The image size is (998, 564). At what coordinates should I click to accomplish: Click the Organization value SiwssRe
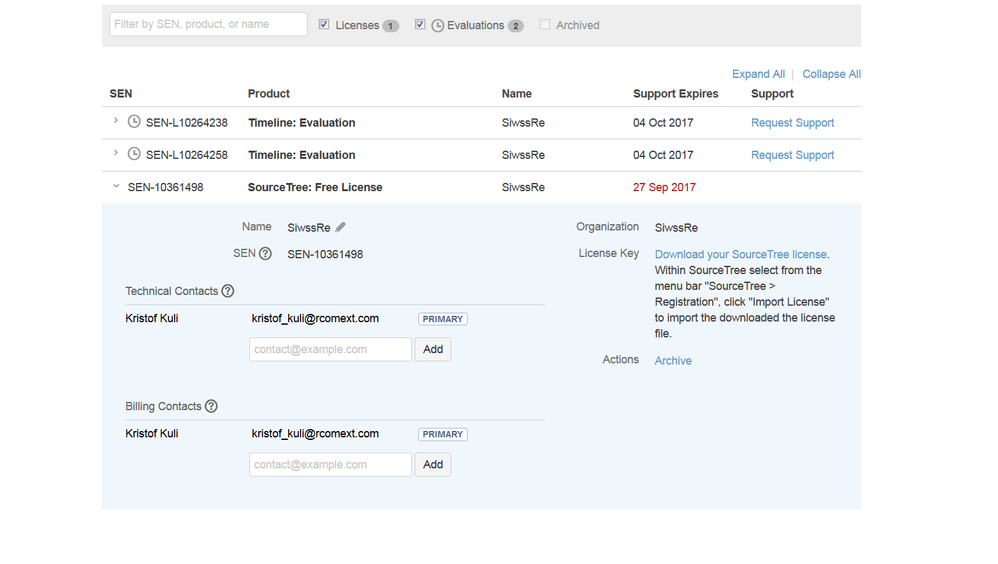[x=676, y=228]
